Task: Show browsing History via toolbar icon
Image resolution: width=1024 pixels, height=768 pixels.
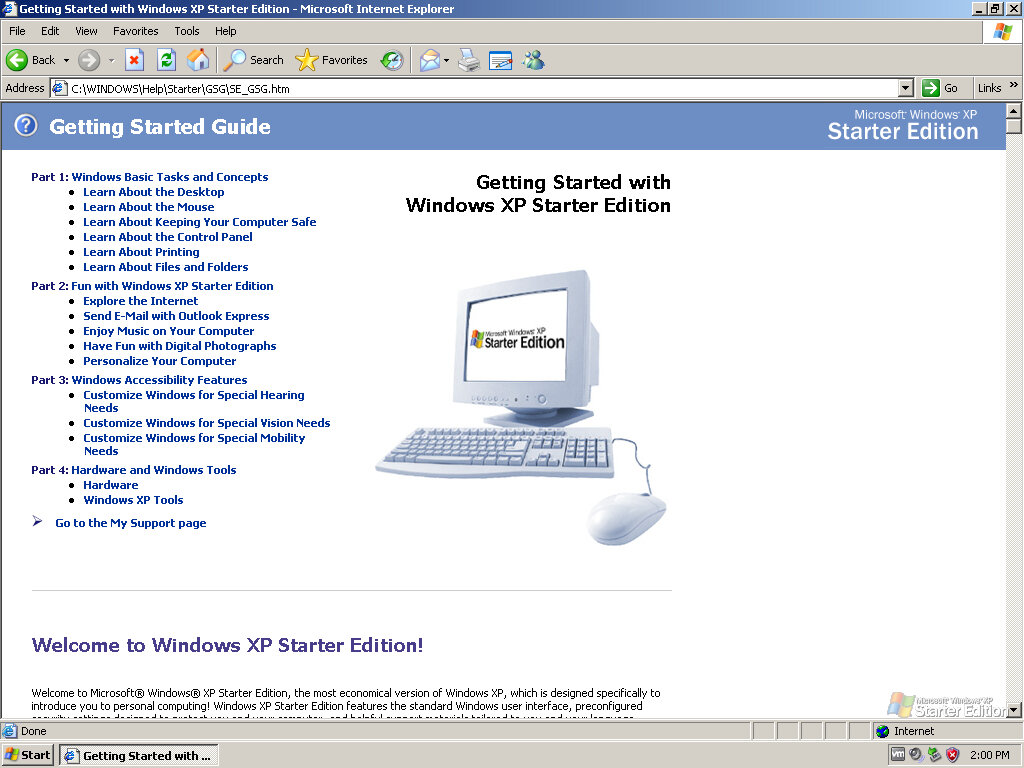Action: [391, 60]
